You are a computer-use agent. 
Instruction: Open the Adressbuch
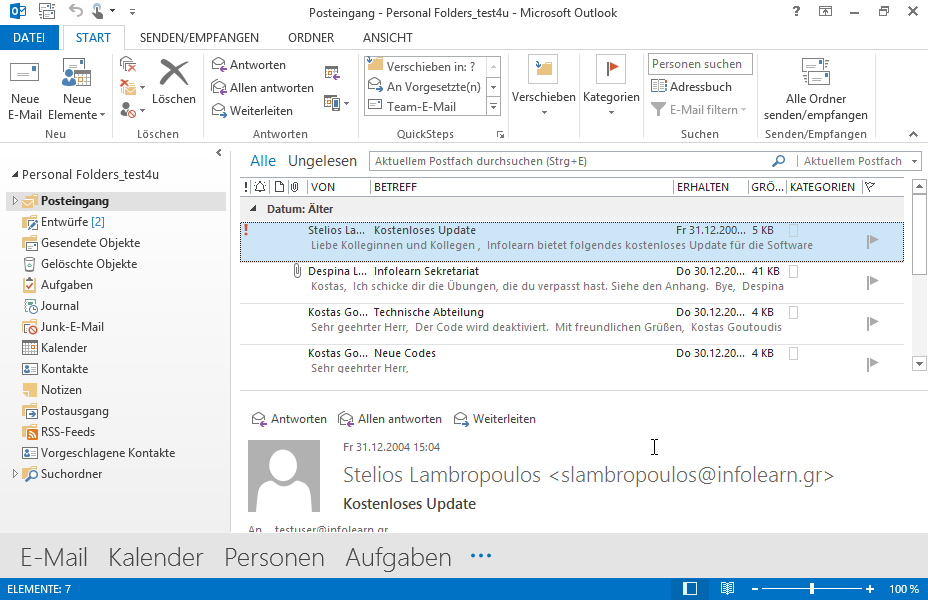(691, 86)
